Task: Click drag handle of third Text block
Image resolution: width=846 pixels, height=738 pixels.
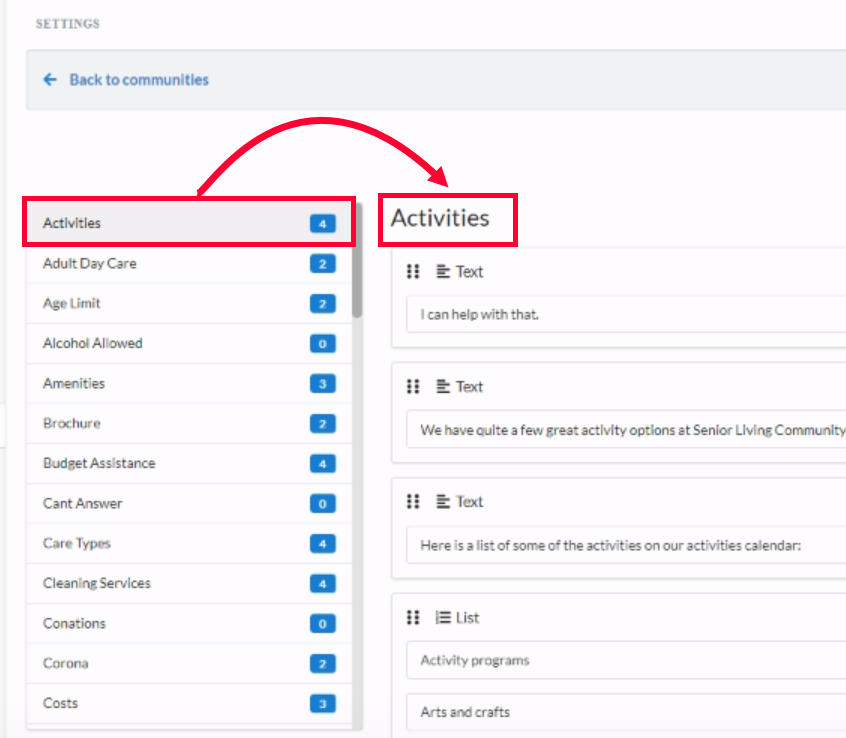Action: click(x=413, y=502)
